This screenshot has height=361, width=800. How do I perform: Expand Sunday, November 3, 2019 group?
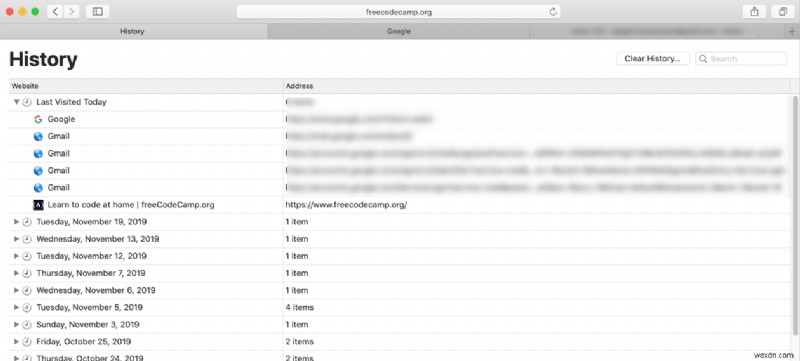[x=16, y=324]
